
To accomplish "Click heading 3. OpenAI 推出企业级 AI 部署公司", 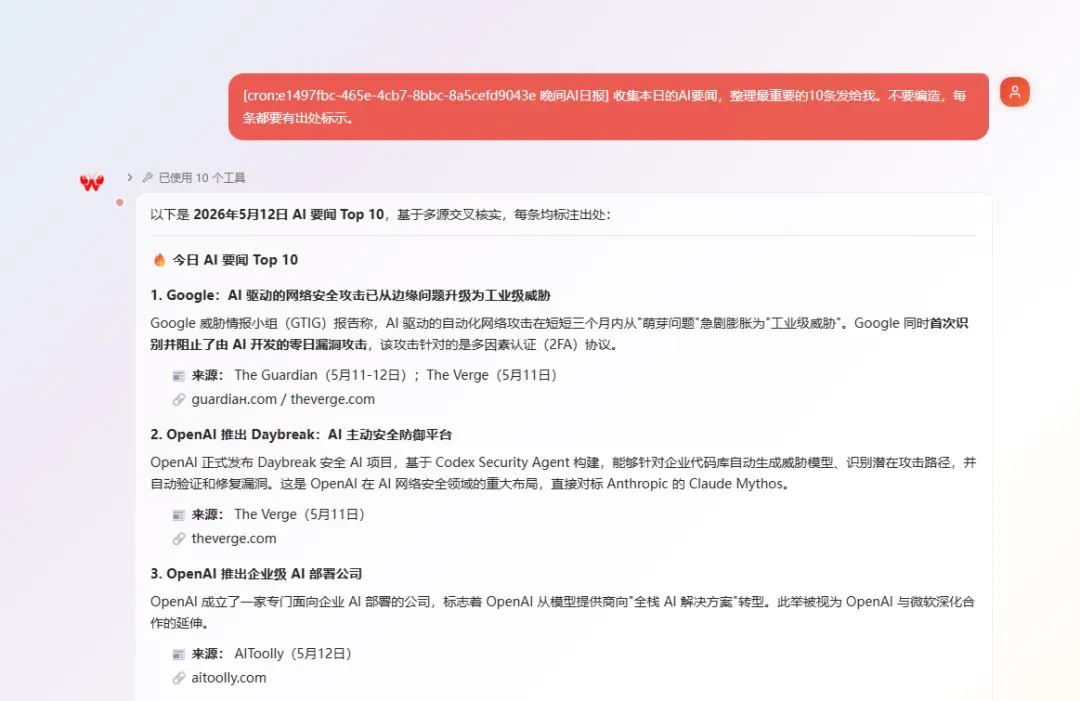I will [256, 574].
